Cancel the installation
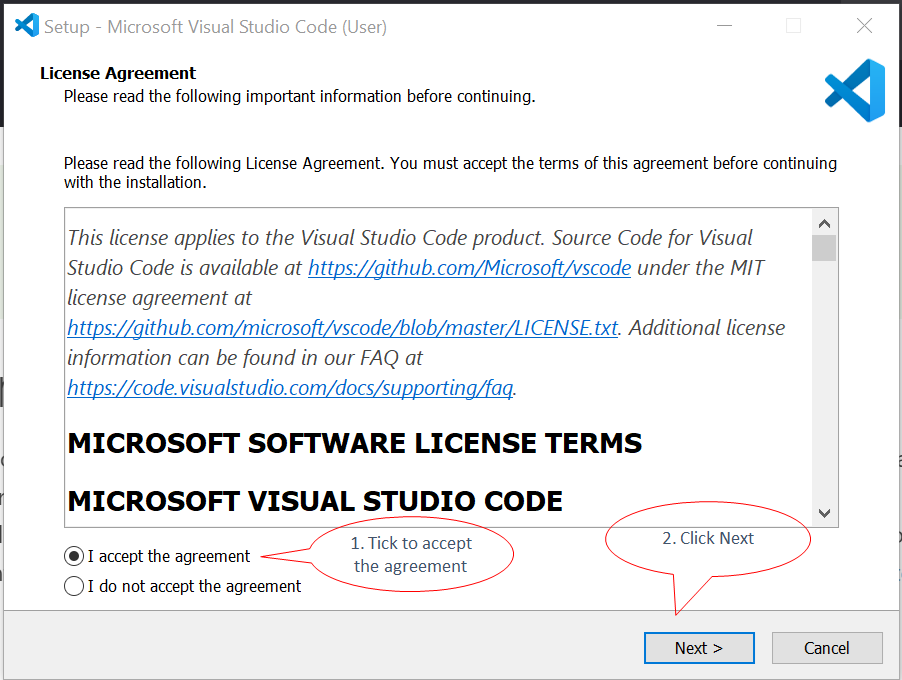 click(x=826, y=648)
